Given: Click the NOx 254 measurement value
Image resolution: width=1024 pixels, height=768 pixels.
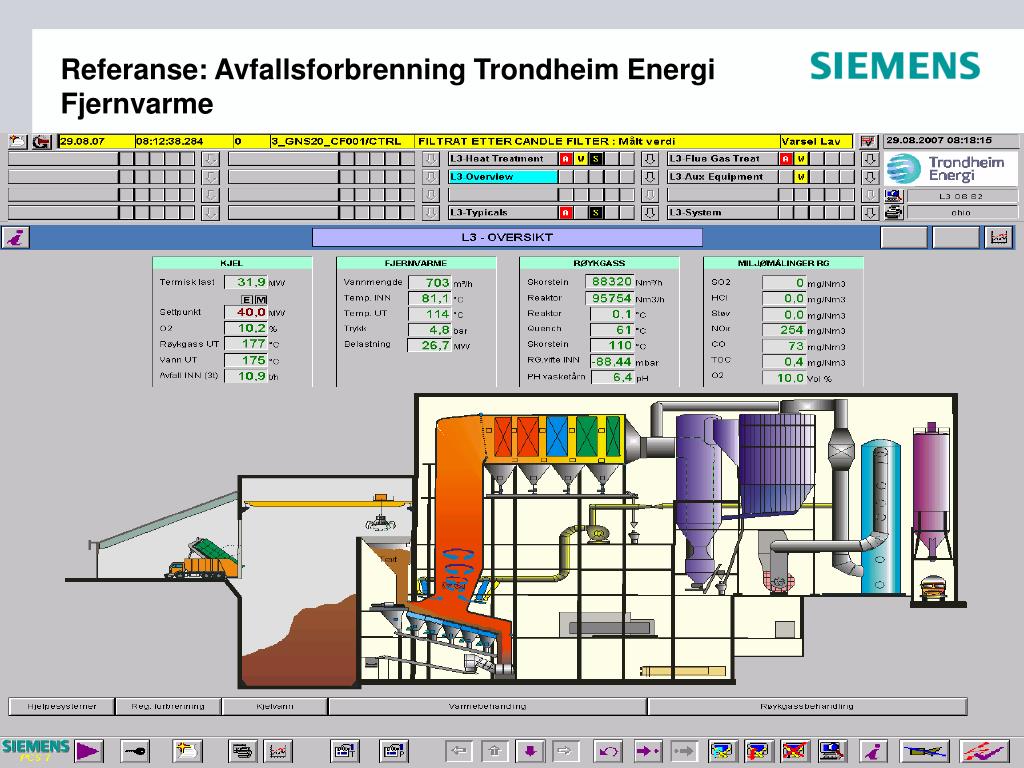Looking at the screenshot, I should point(784,330).
